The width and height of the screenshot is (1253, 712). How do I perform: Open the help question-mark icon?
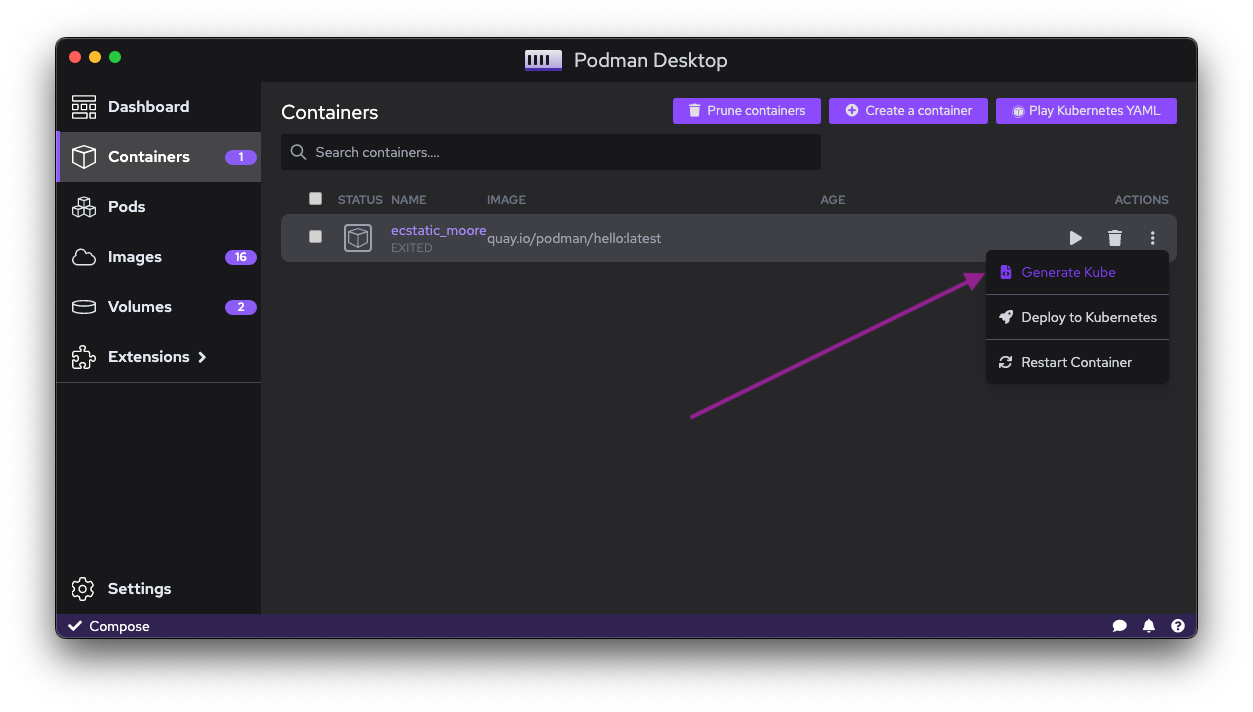pyautogui.click(x=1178, y=625)
